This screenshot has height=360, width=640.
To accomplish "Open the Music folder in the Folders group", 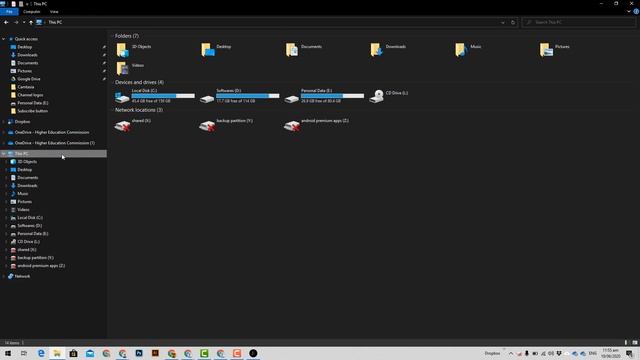I will (x=468, y=49).
